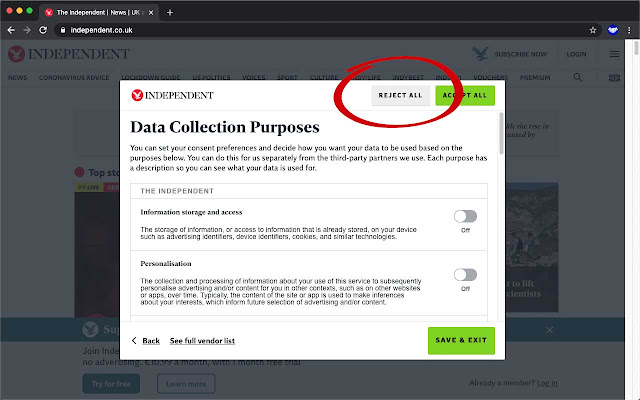Click the site search magnifier icon
Image resolution: width=640 pixels, height=400 pixels.
578,77
